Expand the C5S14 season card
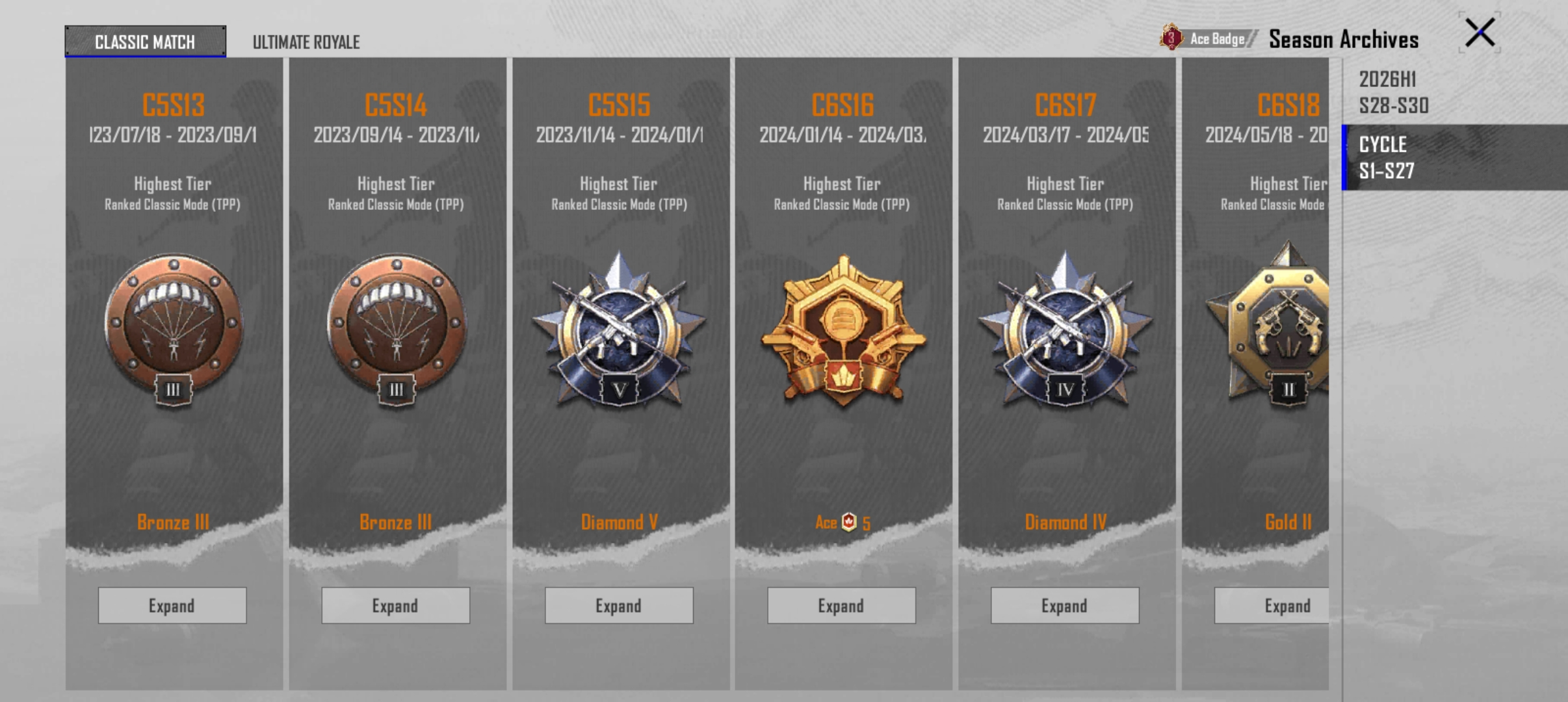 [395, 606]
